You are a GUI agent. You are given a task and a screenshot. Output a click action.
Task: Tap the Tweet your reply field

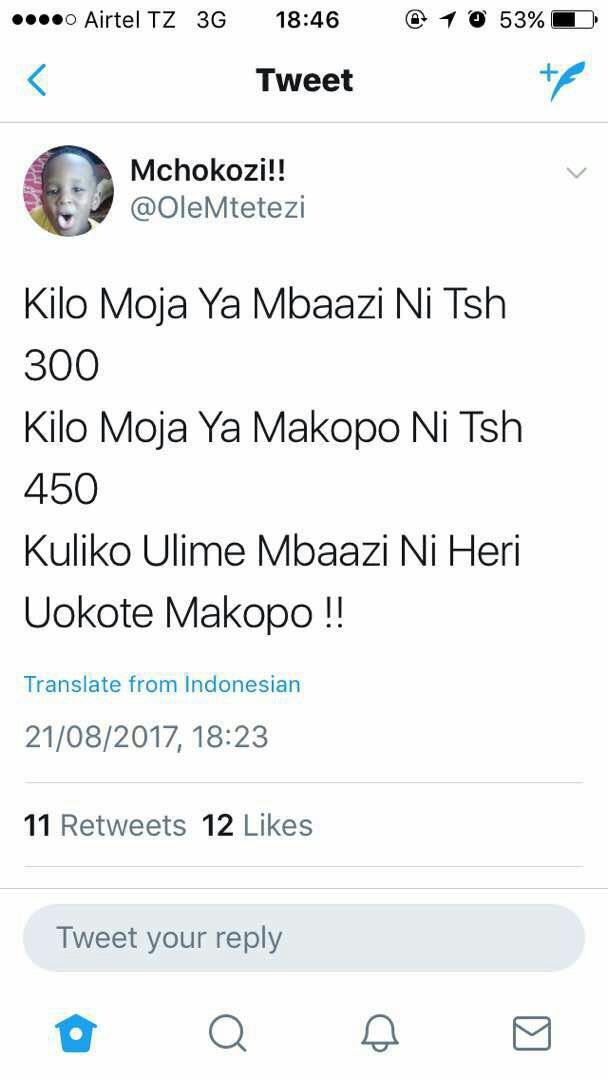(x=304, y=938)
